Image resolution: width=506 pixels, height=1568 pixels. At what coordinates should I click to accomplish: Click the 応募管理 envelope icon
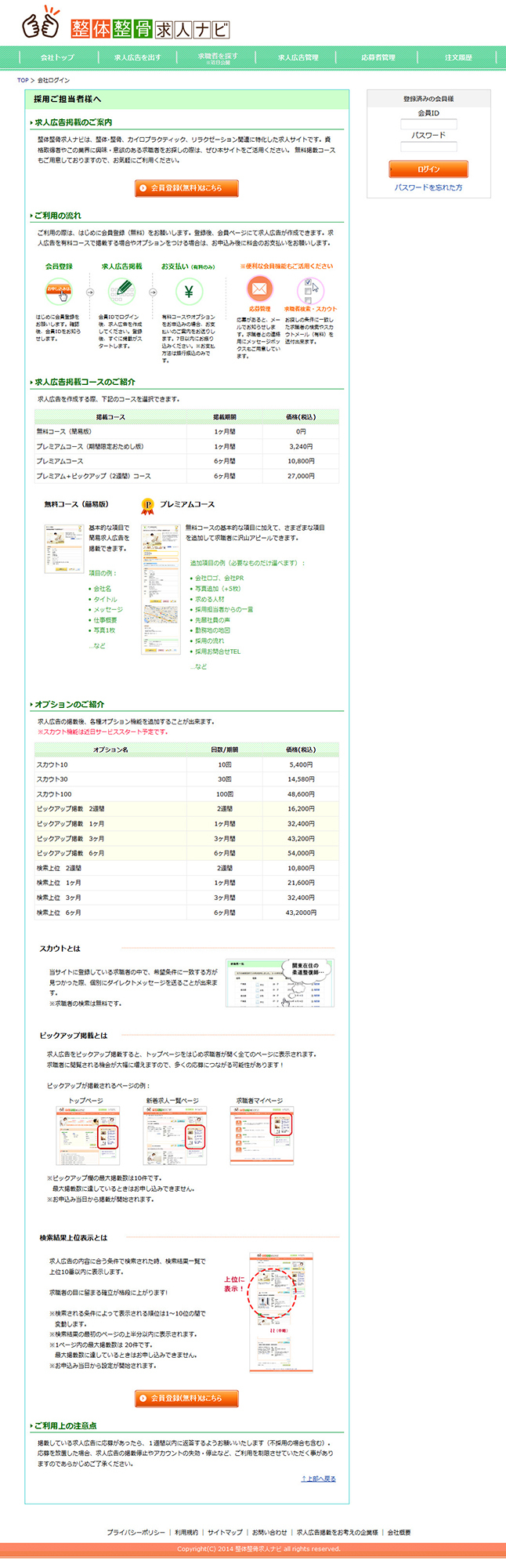coord(259,289)
